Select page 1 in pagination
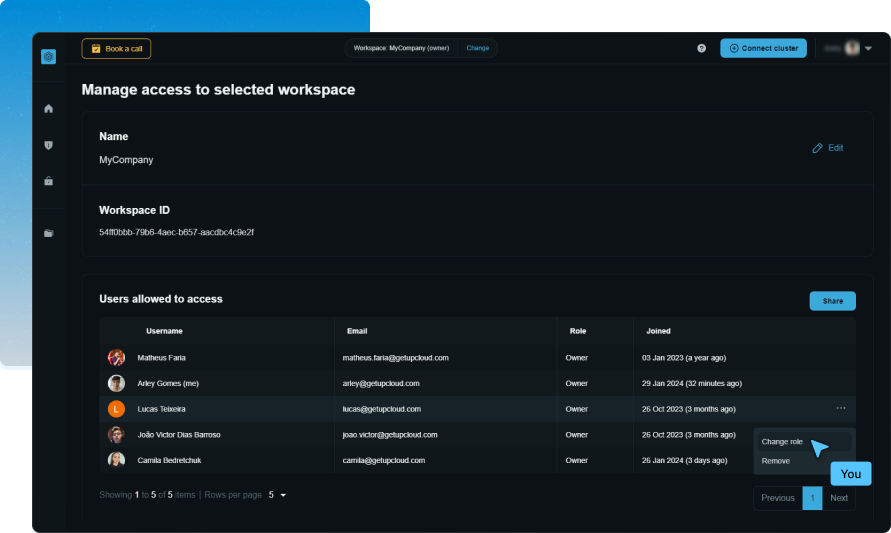This screenshot has height=533, width=891. (812, 498)
